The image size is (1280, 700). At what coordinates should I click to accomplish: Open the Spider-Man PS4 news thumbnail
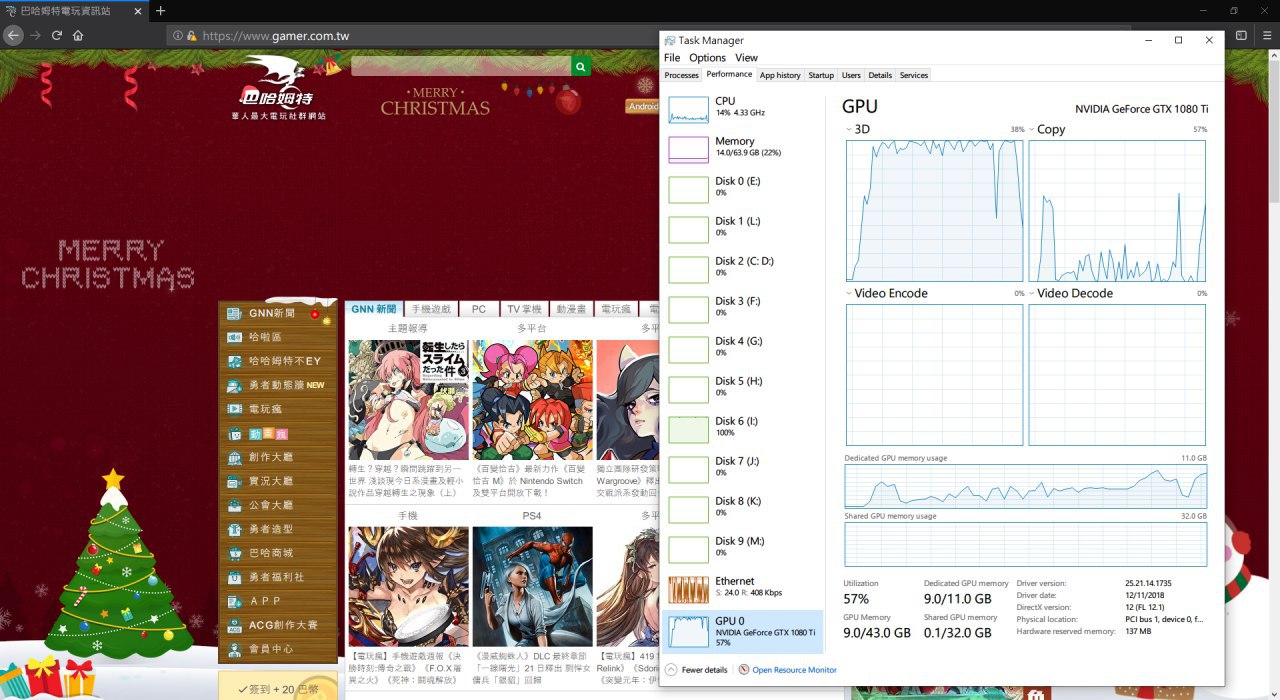click(x=532, y=587)
